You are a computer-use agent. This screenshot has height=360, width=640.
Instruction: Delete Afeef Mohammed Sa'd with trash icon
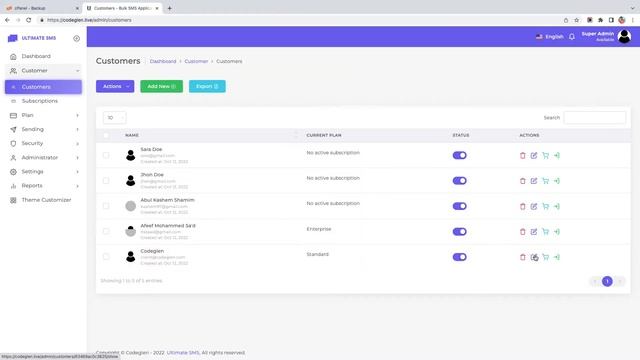(x=522, y=231)
